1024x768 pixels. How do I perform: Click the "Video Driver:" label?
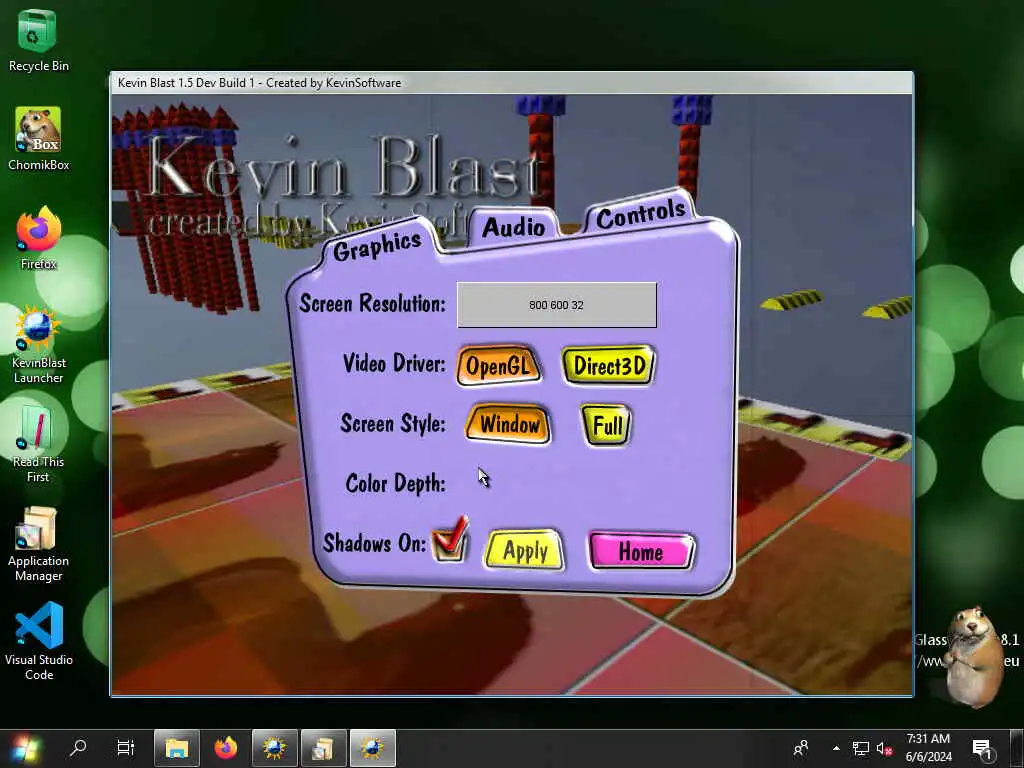tap(394, 363)
